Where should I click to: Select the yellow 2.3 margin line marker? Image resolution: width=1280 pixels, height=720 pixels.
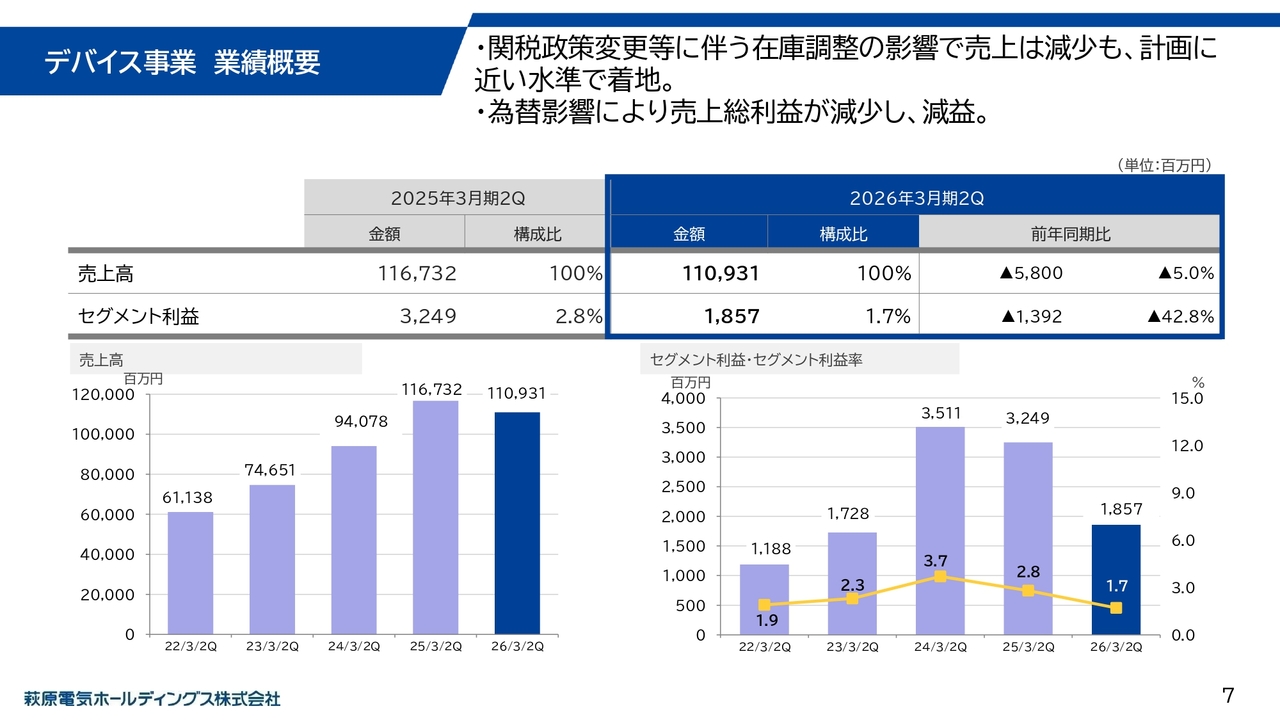click(852, 598)
